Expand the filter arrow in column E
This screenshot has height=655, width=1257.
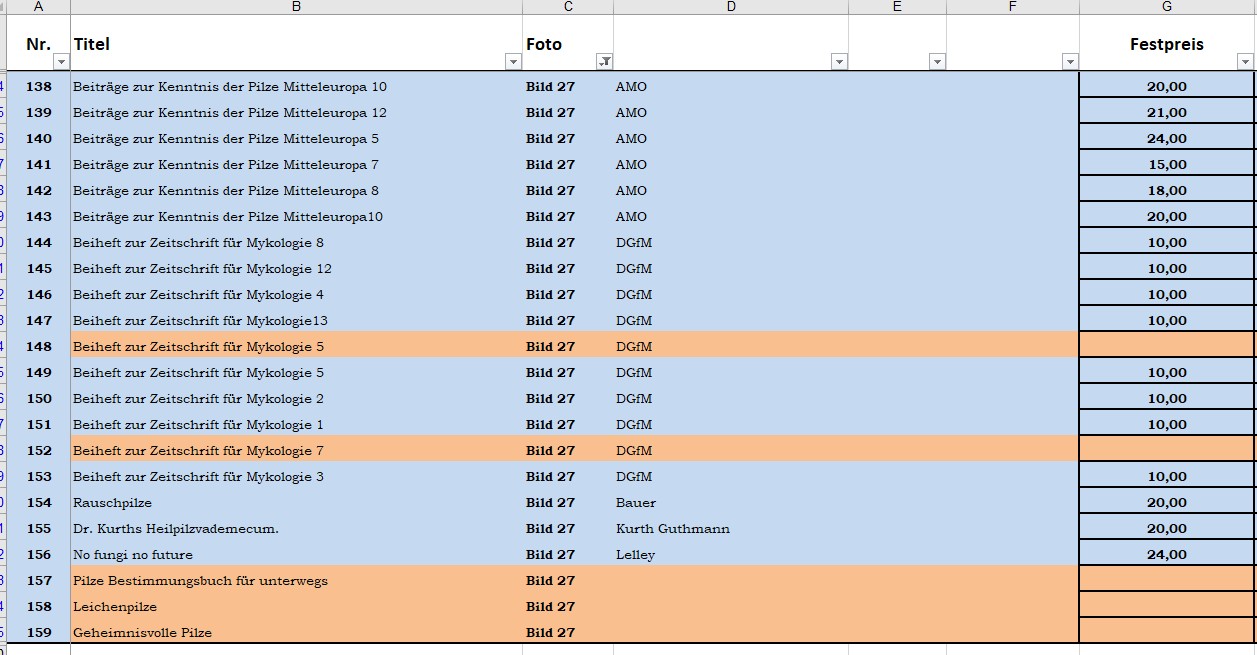pyautogui.click(x=937, y=62)
